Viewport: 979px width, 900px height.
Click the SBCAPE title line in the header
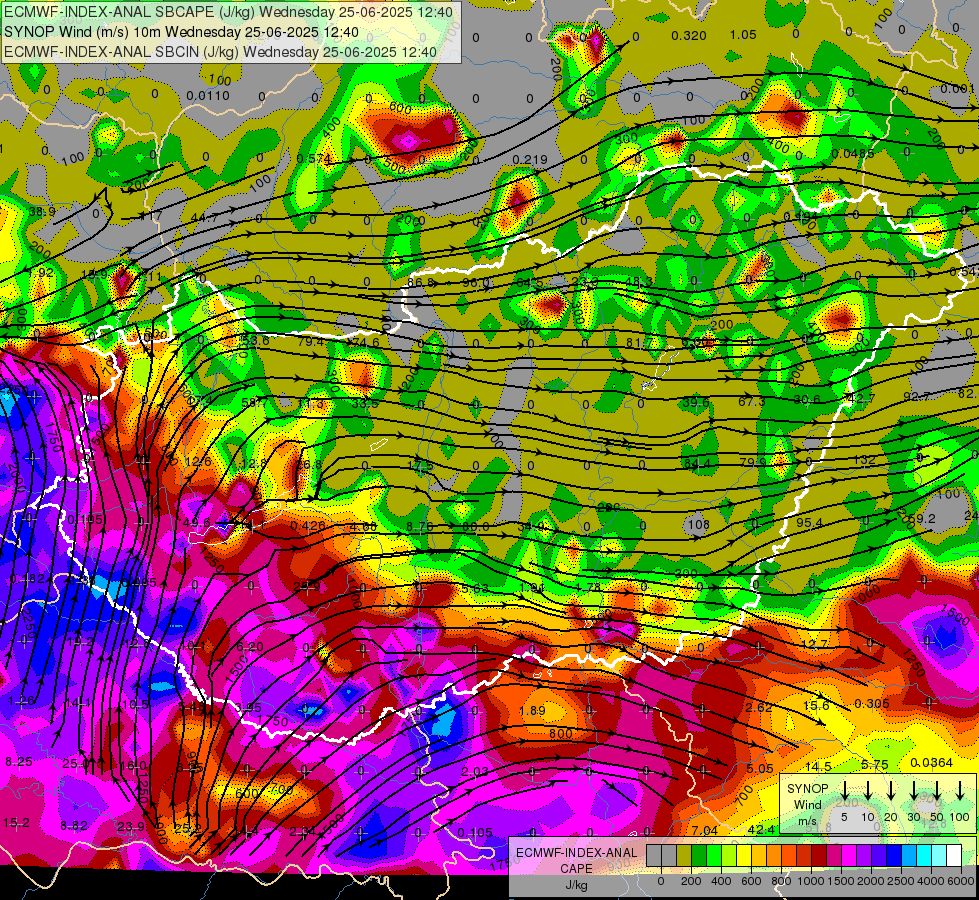point(229,12)
